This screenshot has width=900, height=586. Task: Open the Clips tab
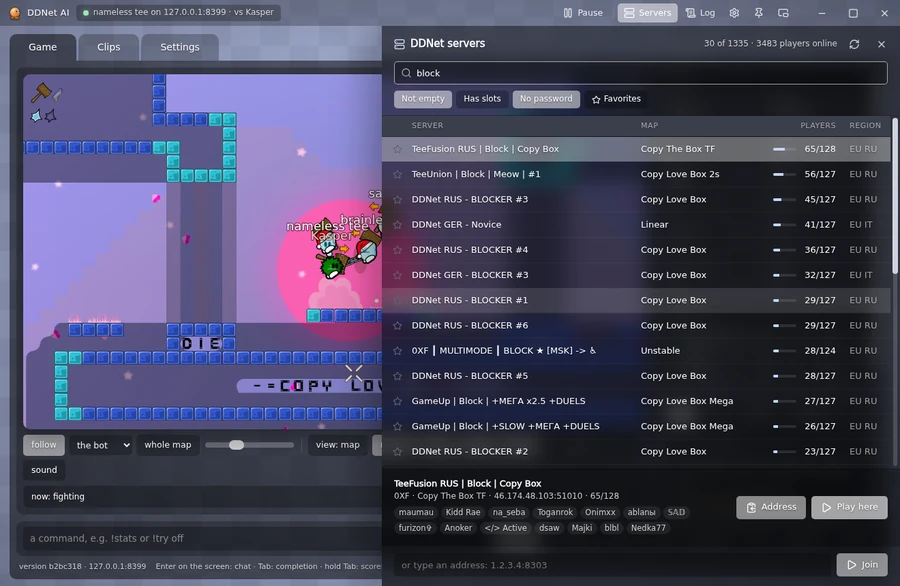coord(108,47)
